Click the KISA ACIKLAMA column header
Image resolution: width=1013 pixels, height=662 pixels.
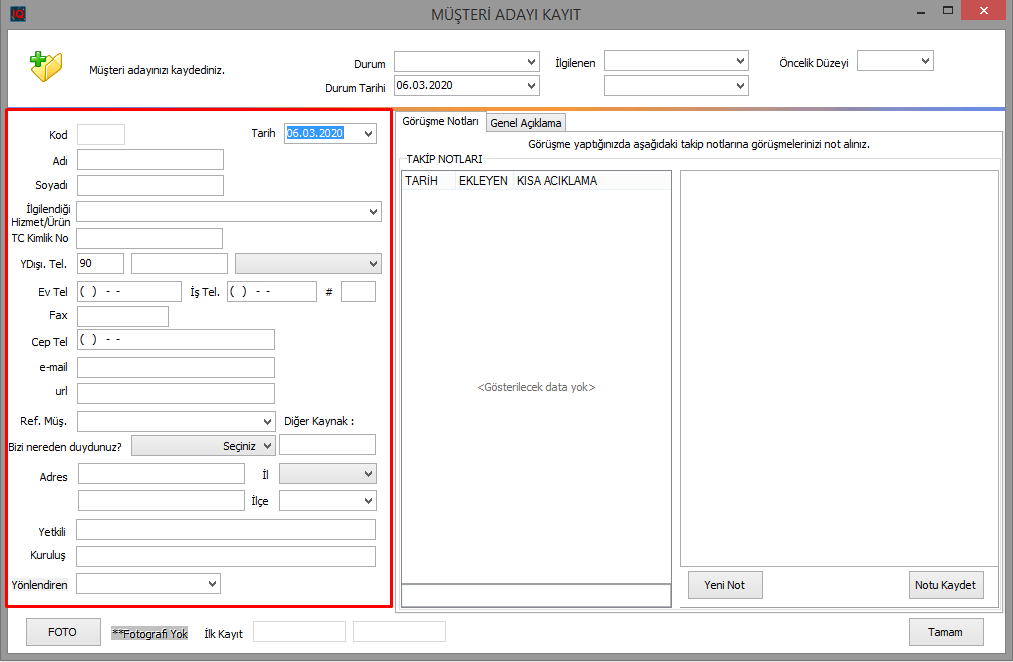pyautogui.click(x=557, y=181)
